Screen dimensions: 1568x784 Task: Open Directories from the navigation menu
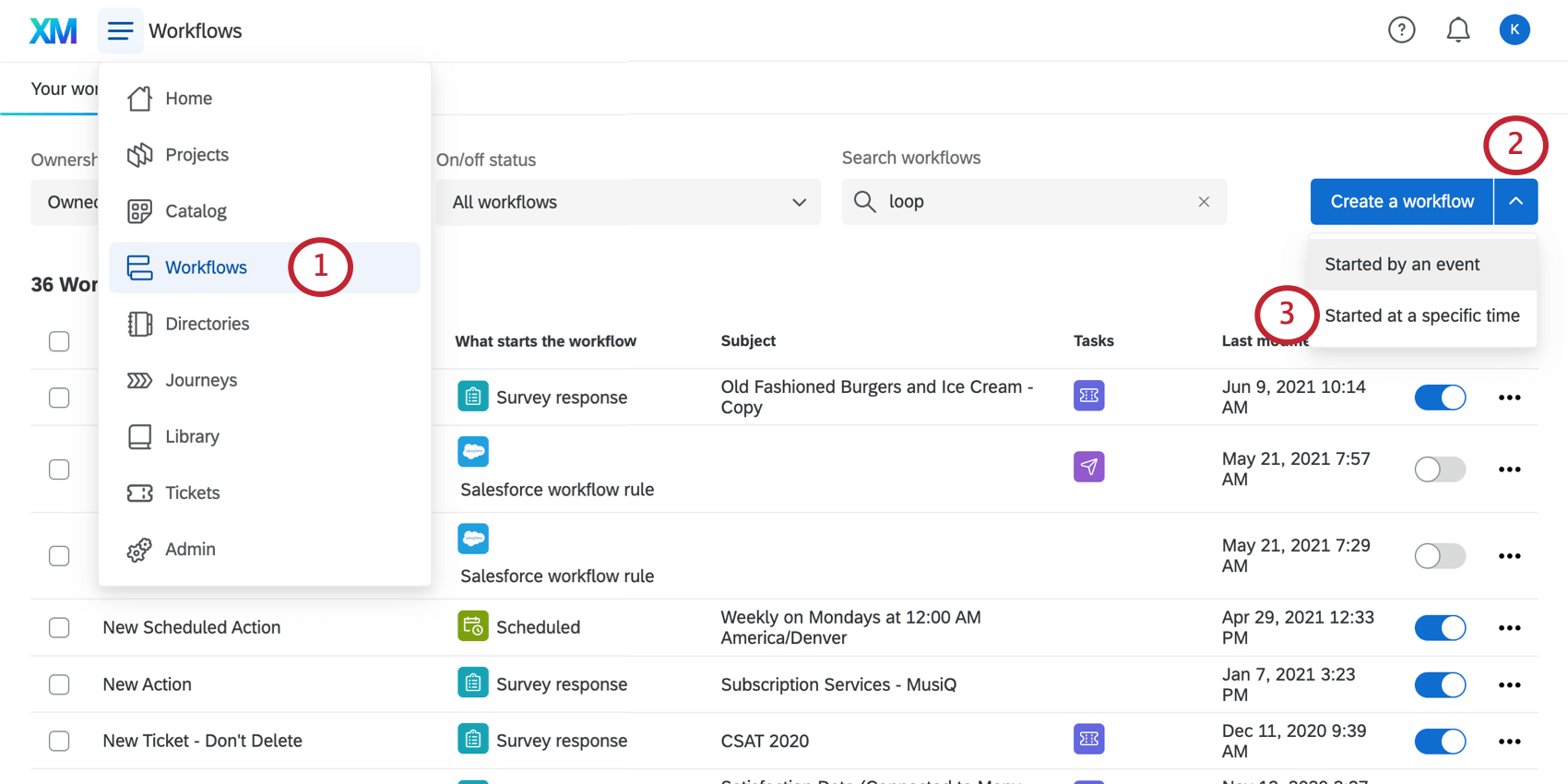pyautogui.click(x=207, y=324)
